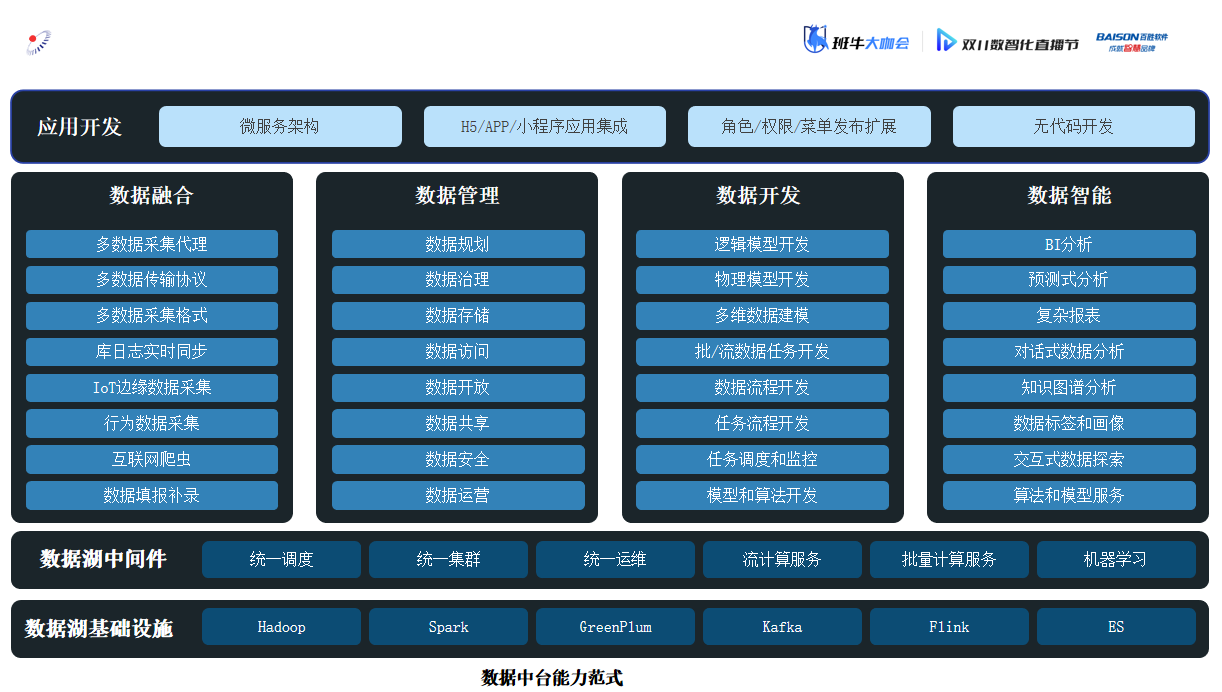Viewport: 1222px width, 692px height.
Task: Click the 数据开发 column heading
Action: (759, 196)
